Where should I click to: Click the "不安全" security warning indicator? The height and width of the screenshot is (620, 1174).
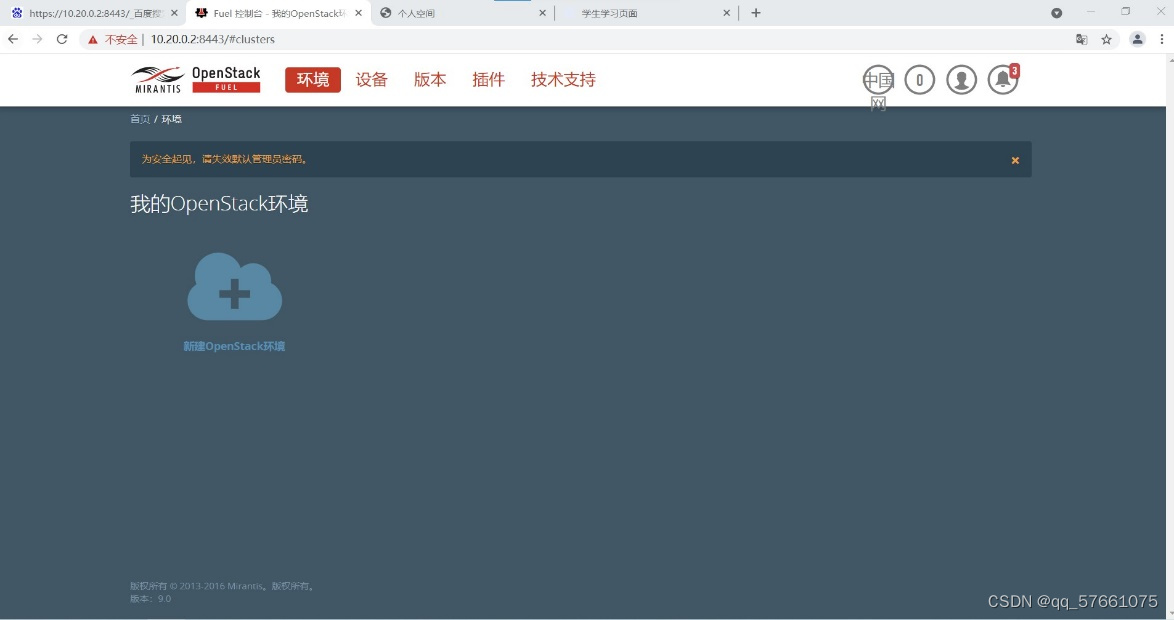[112, 39]
